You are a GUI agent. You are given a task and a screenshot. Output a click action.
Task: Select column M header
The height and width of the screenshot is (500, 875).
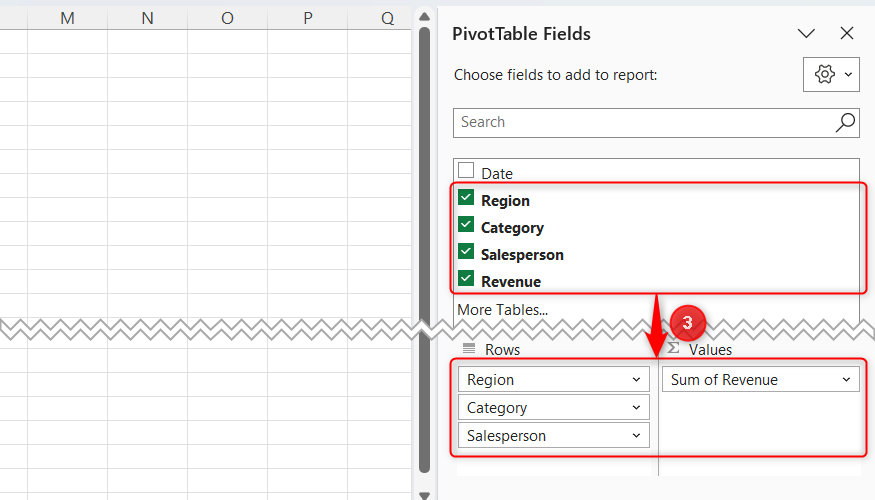(x=68, y=18)
